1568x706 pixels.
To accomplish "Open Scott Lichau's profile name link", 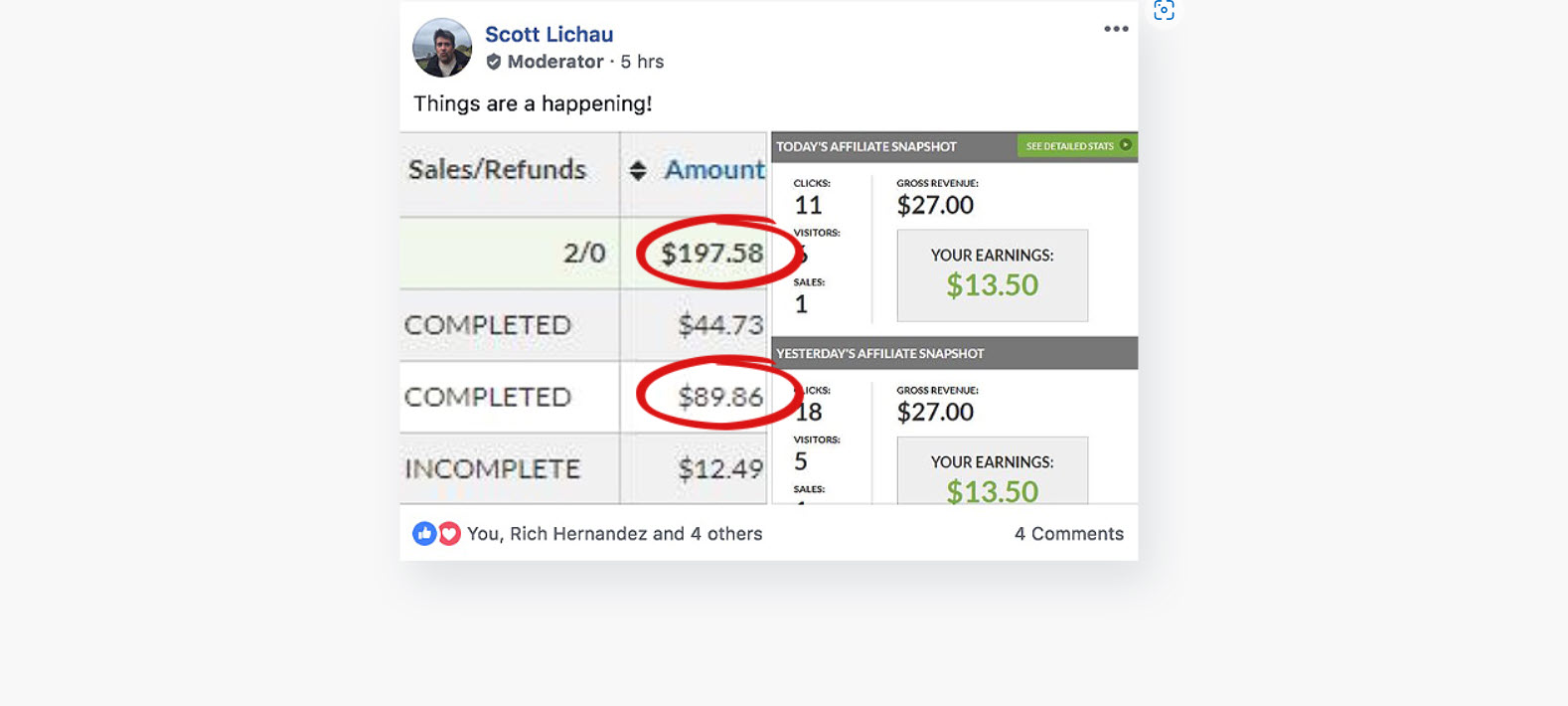I will pos(549,34).
